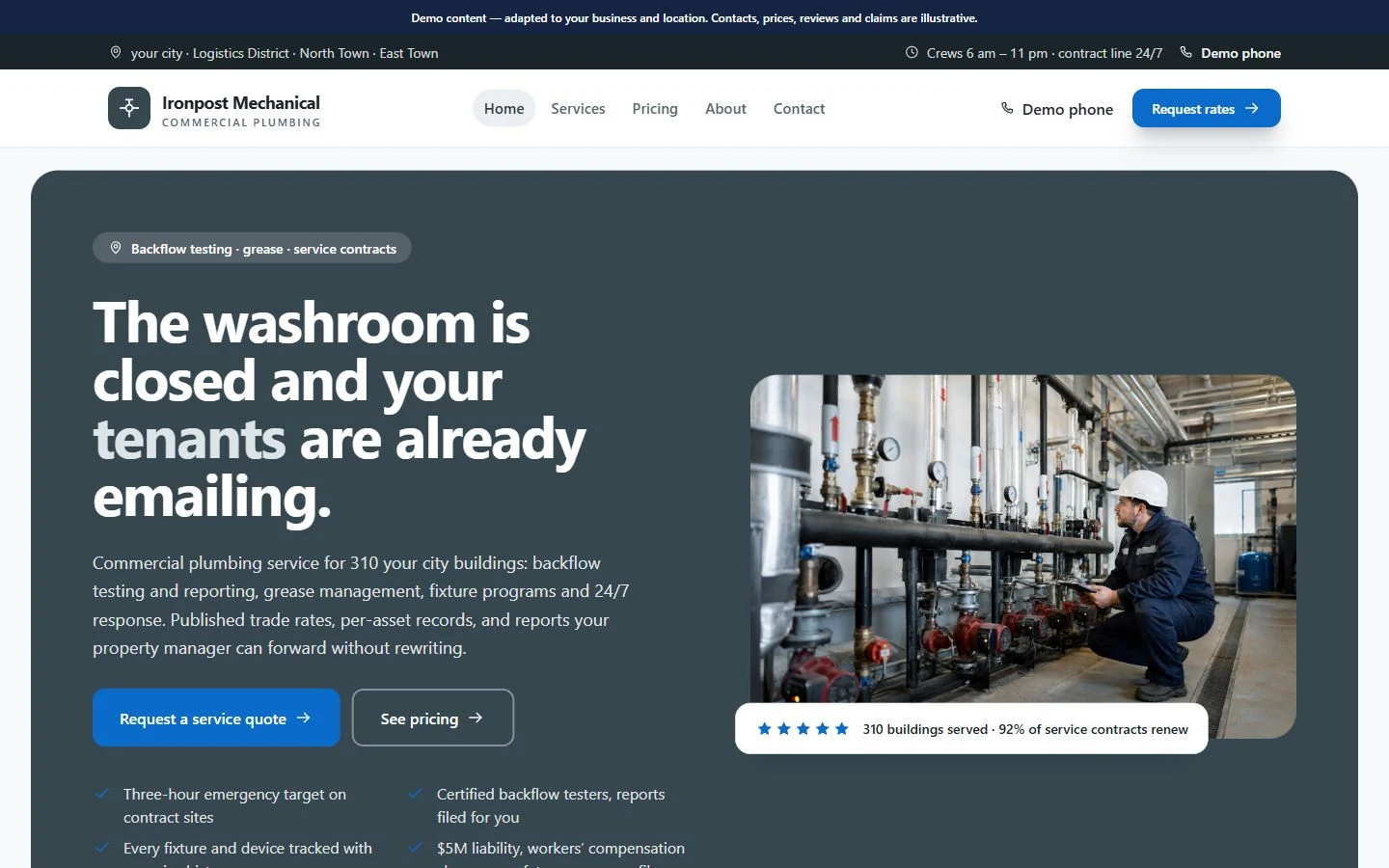
Task: Open the Contact nav item
Action: click(x=799, y=108)
